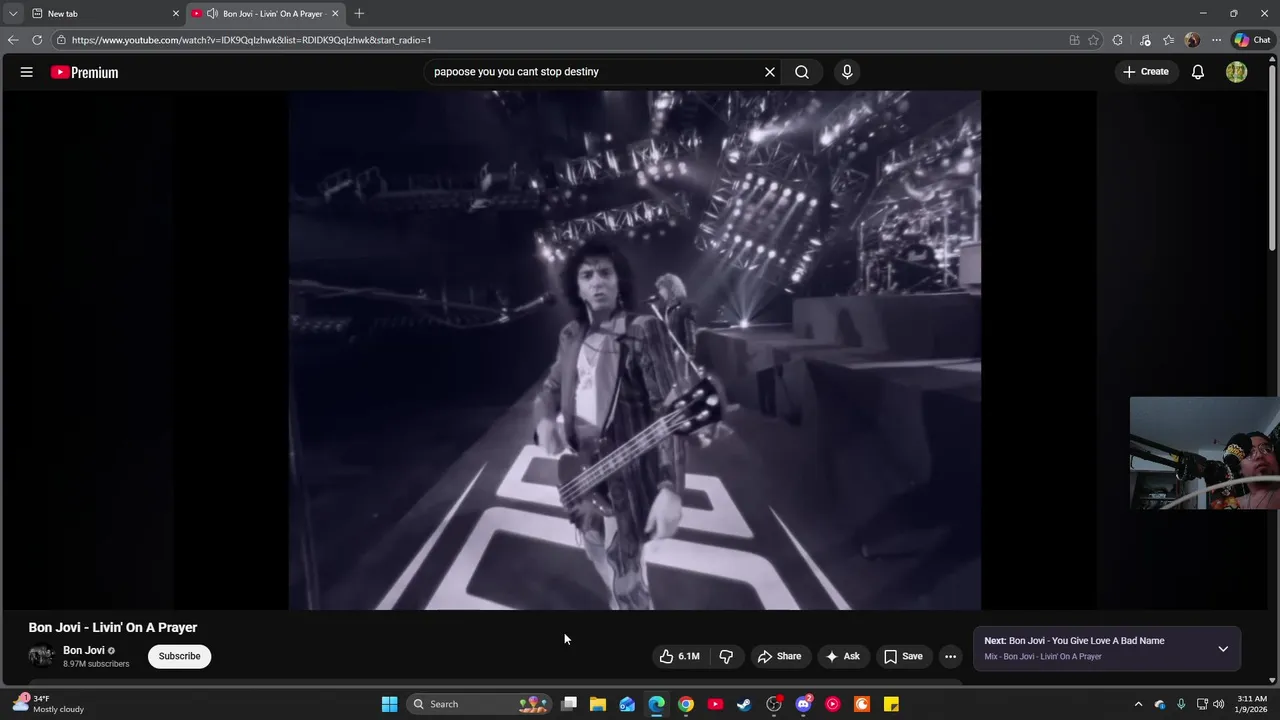Open File Explorer from taskbar
Screen dimensions: 1280x720
(598, 704)
